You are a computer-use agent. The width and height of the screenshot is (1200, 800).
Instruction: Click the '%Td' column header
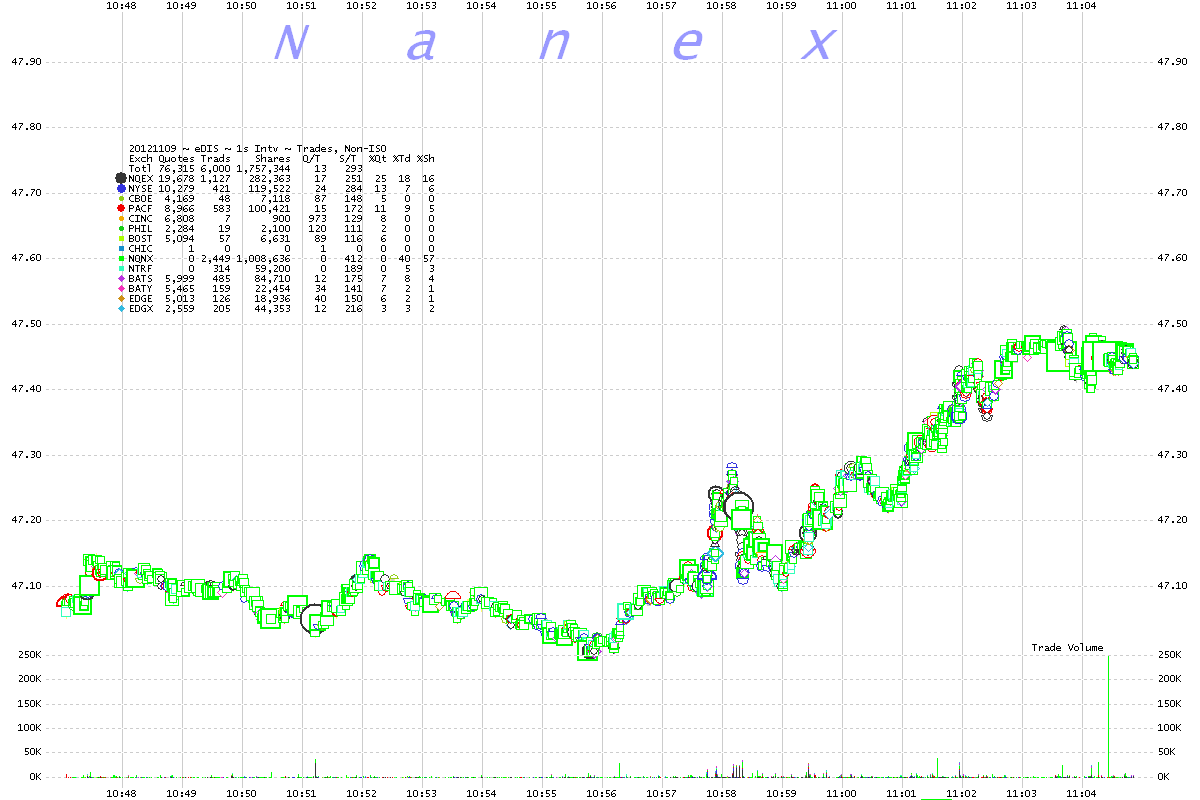tap(401, 158)
